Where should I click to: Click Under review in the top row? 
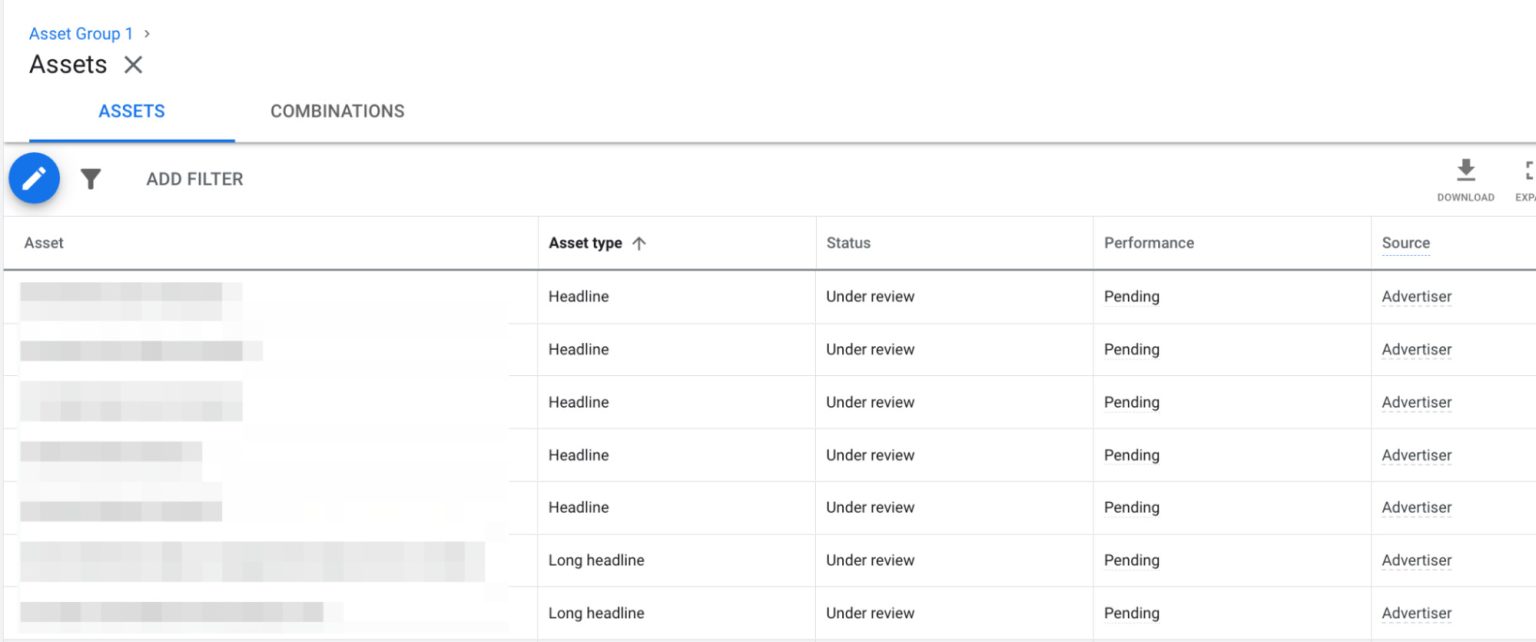point(869,296)
